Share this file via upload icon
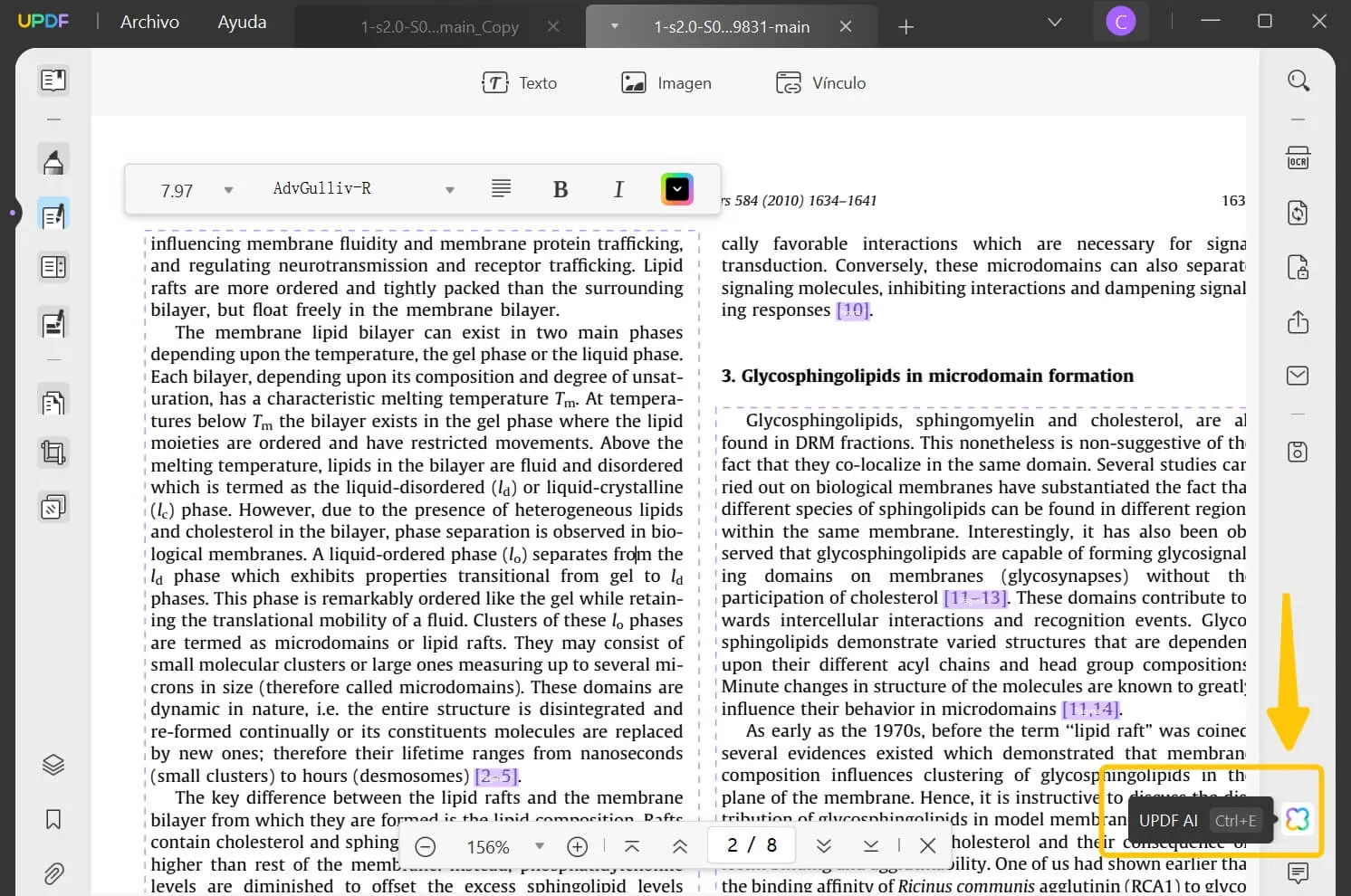 tap(1298, 322)
